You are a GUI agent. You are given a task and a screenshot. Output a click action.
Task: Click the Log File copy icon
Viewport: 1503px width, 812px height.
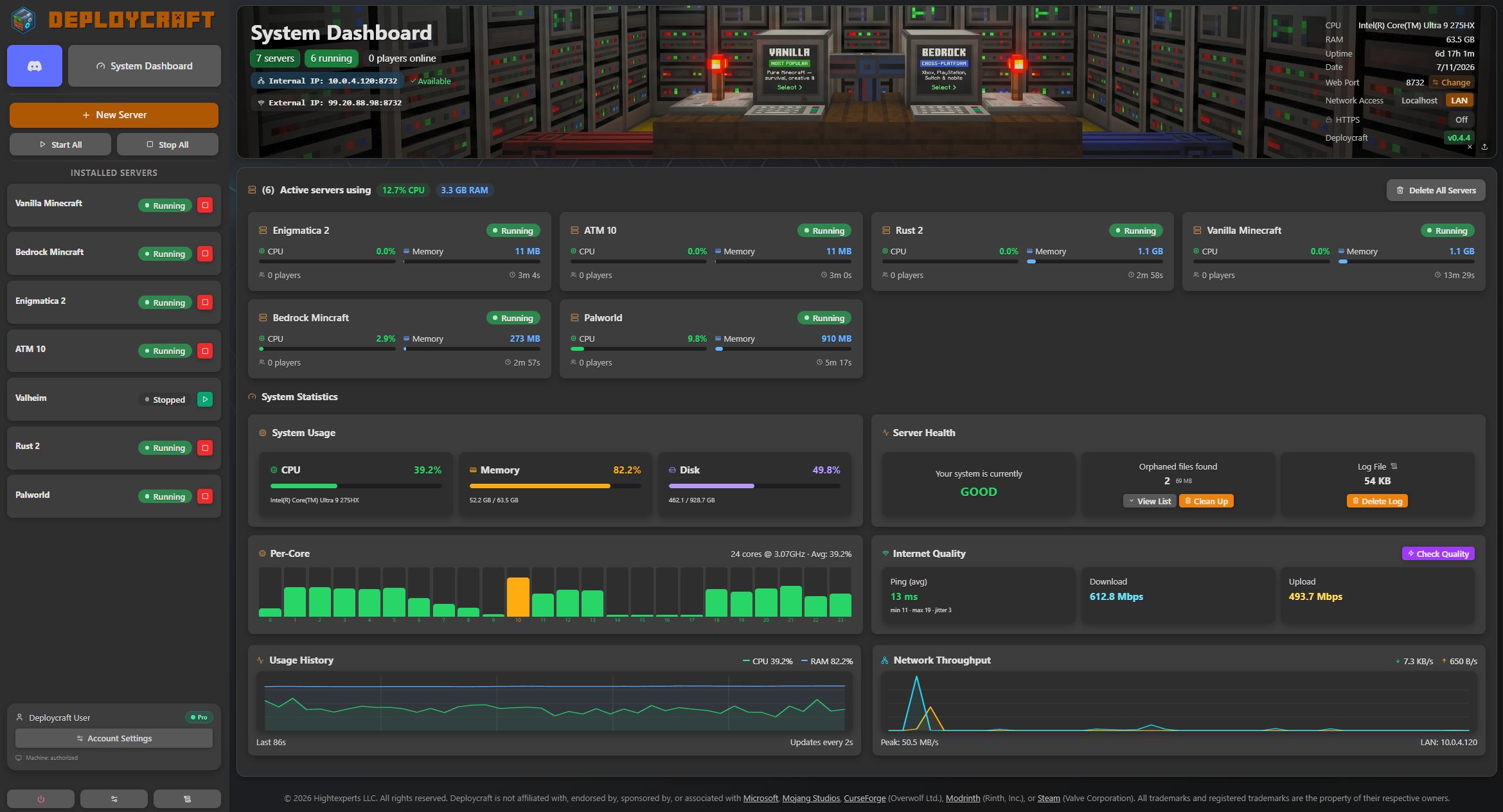[1394, 466]
